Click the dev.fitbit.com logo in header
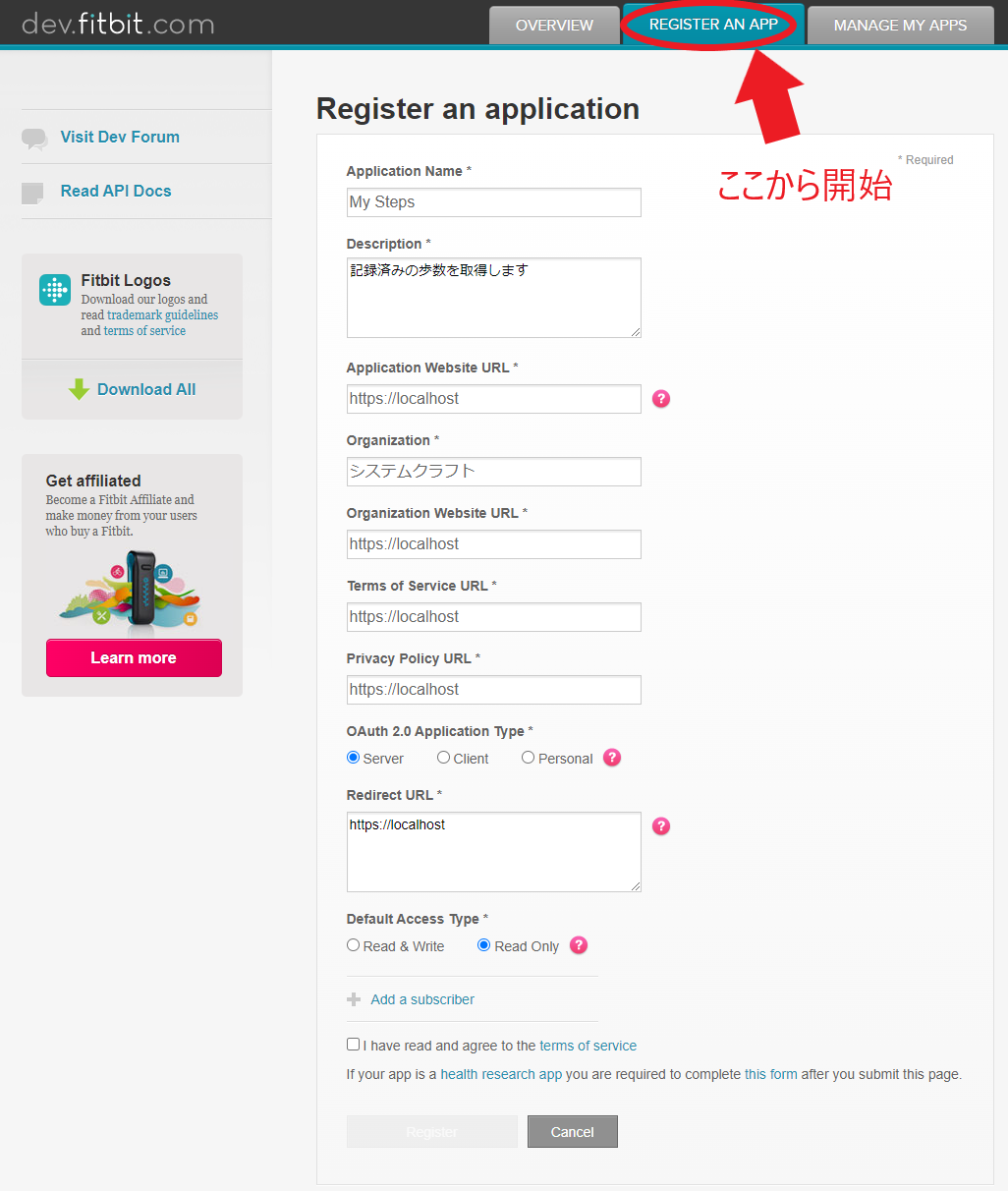 pos(118,24)
